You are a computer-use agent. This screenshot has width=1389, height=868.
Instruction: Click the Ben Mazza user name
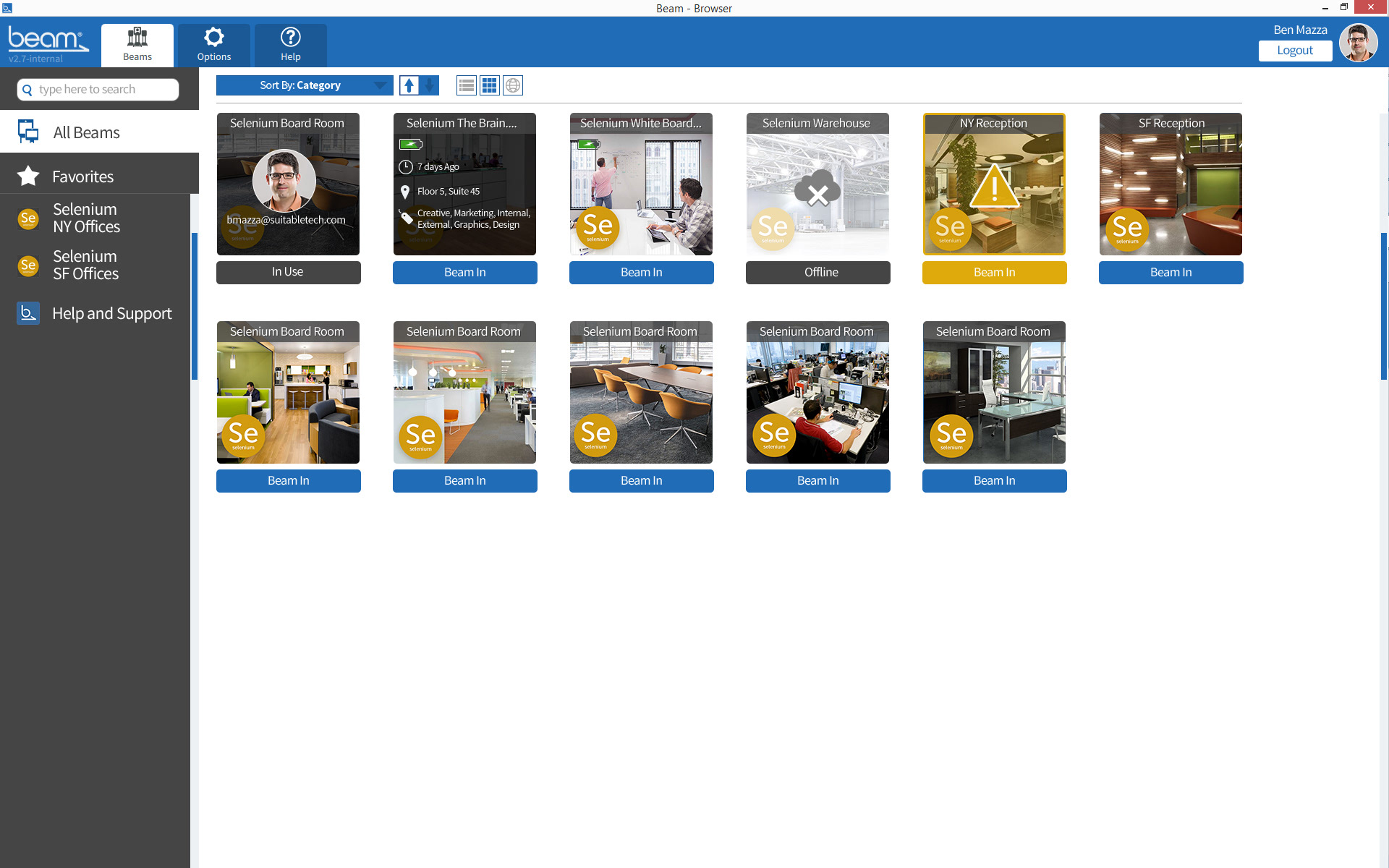click(1300, 30)
